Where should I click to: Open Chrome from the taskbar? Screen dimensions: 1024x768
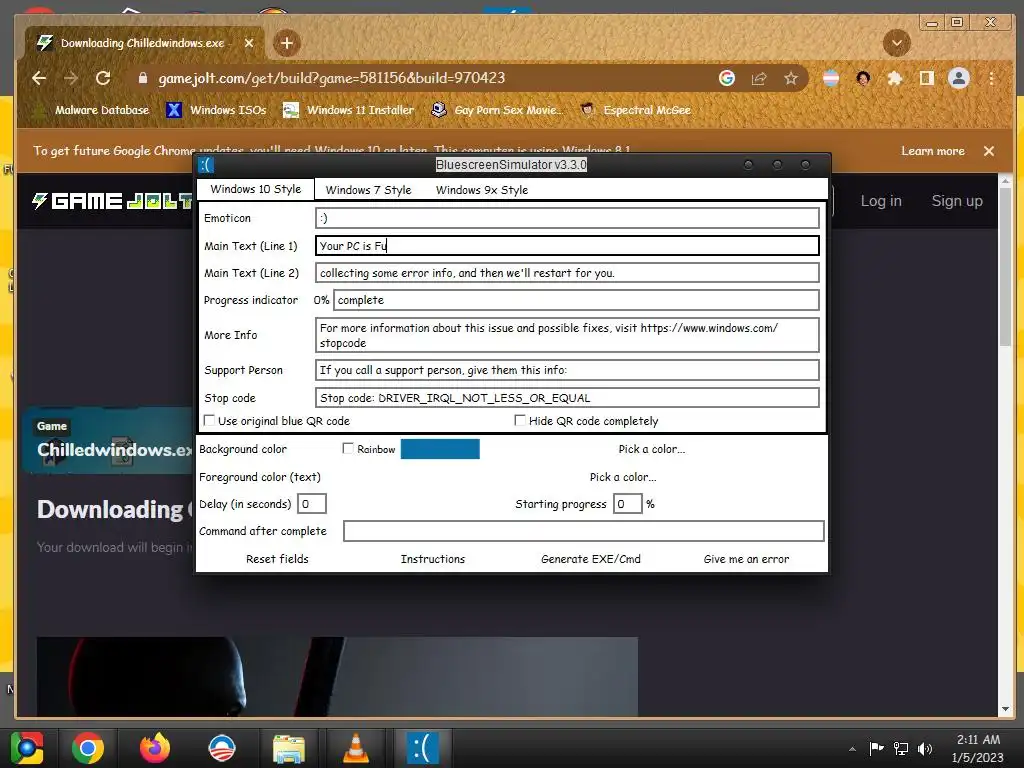[88, 748]
